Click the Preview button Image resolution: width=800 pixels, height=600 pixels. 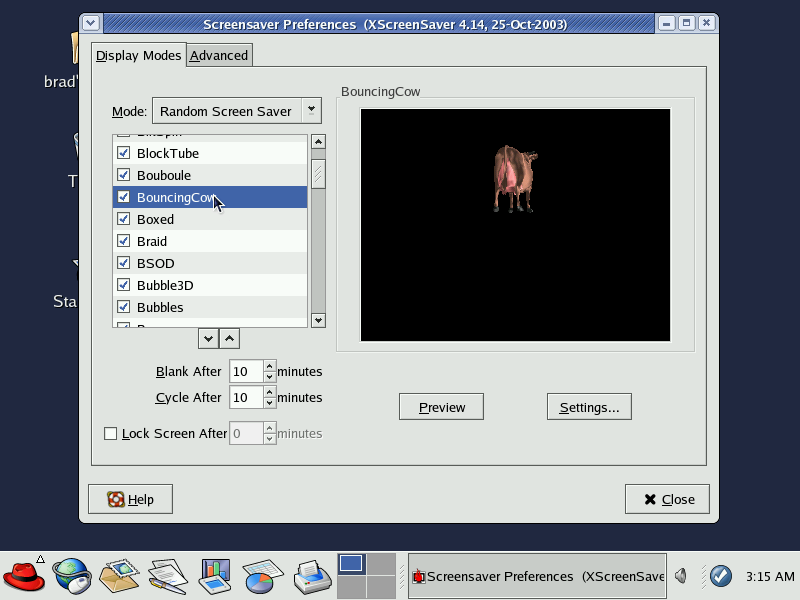[441, 407]
